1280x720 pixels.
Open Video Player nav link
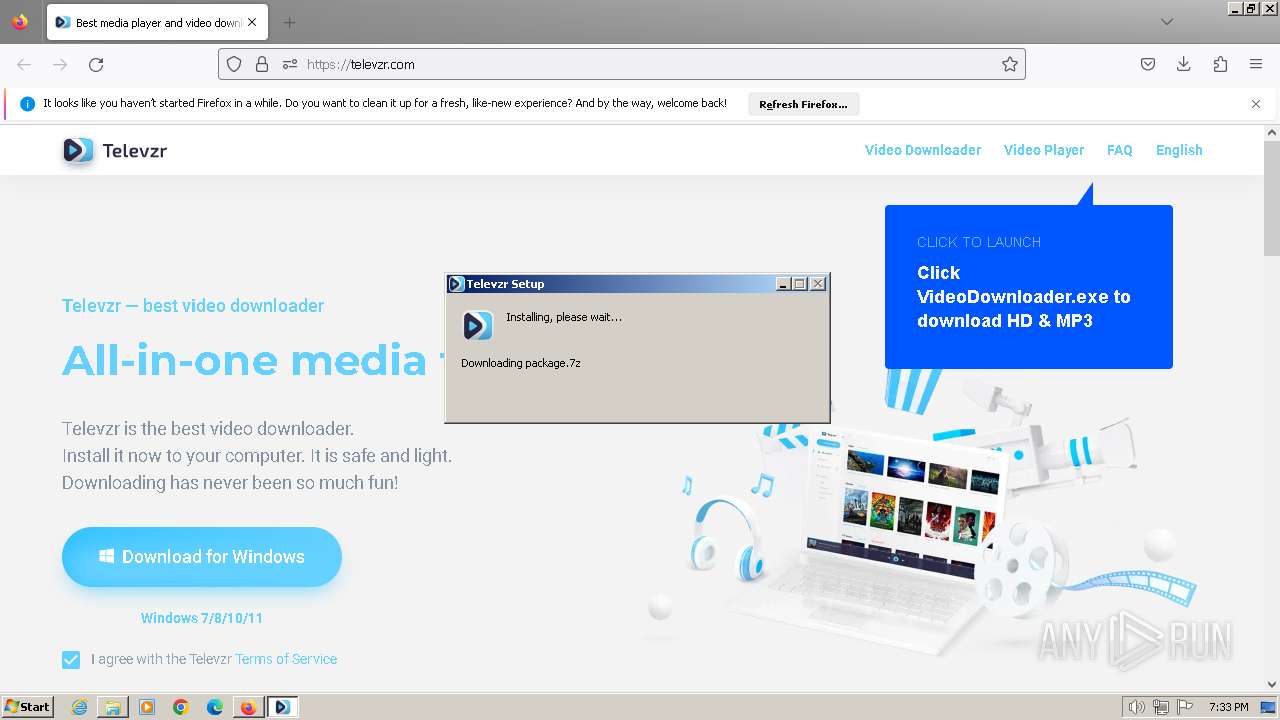(x=1044, y=150)
